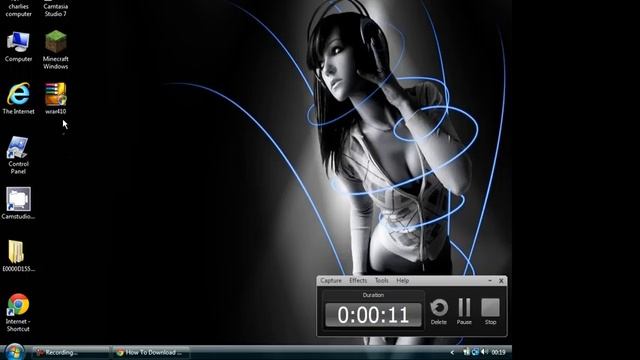Open the Help menu in the recorder
640x360 pixels.
pos(402,280)
